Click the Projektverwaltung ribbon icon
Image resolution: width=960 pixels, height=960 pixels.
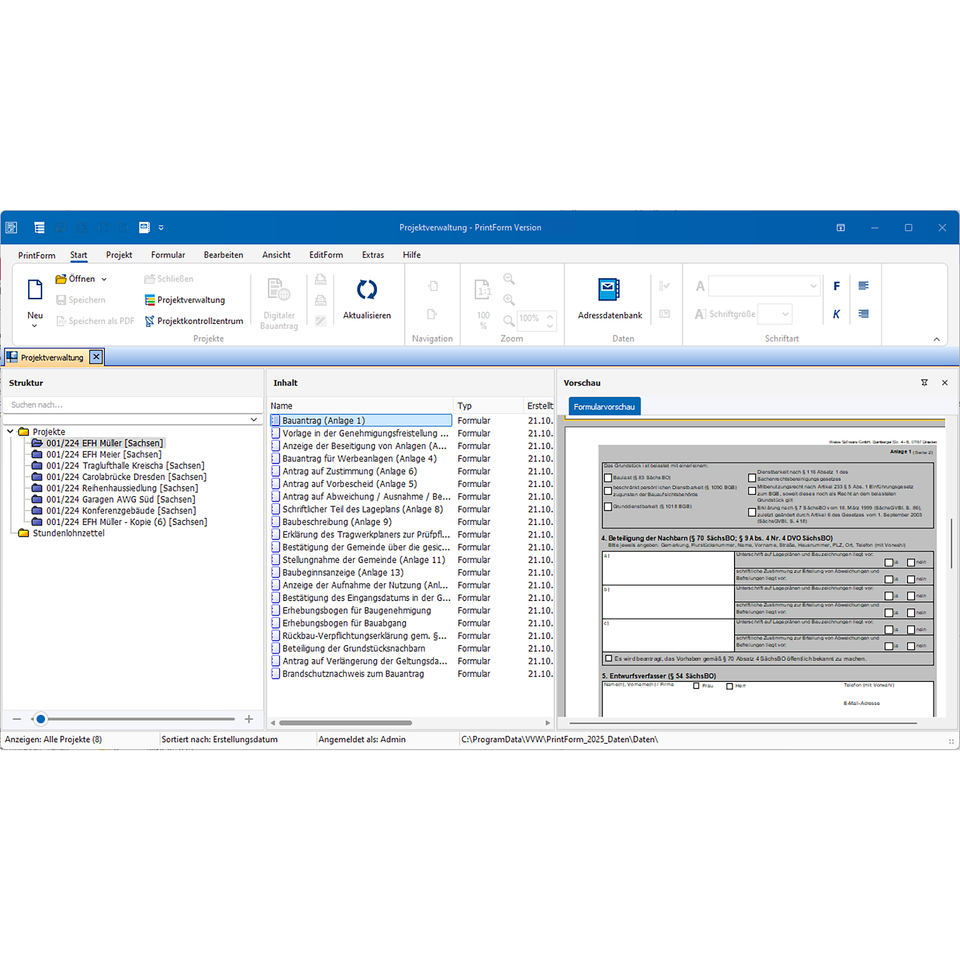(x=150, y=300)
